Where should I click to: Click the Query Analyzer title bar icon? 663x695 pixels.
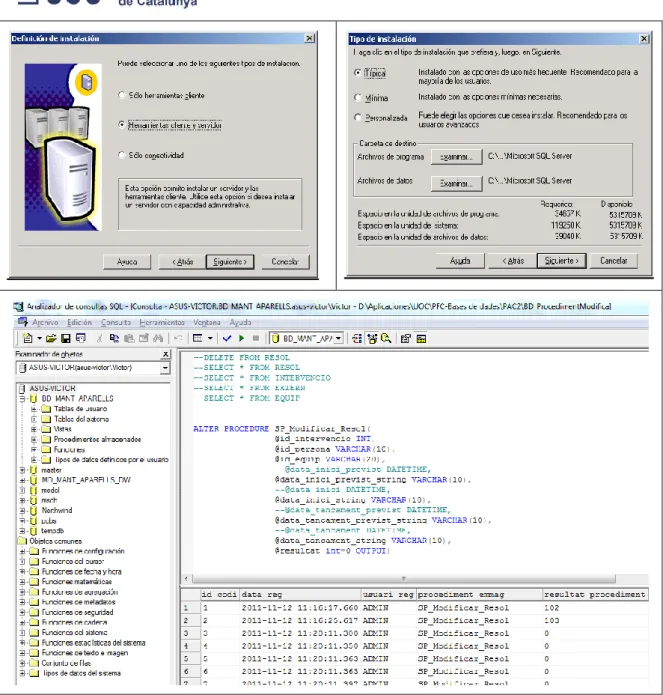[18, 306]
